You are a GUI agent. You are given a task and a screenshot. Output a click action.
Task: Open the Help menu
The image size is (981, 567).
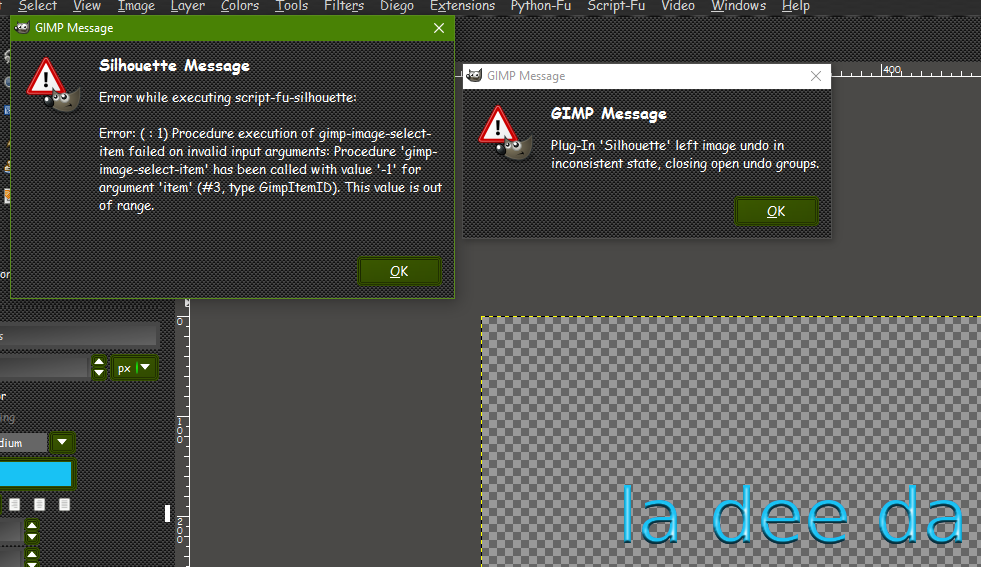tap(796, 6)
